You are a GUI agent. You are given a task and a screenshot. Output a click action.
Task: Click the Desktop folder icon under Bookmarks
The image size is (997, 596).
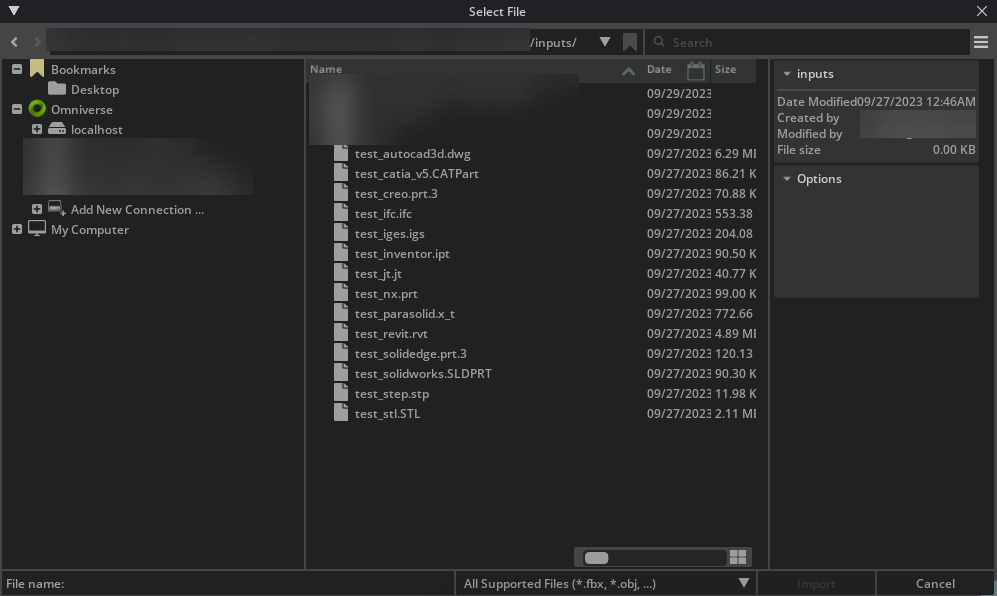57,89
